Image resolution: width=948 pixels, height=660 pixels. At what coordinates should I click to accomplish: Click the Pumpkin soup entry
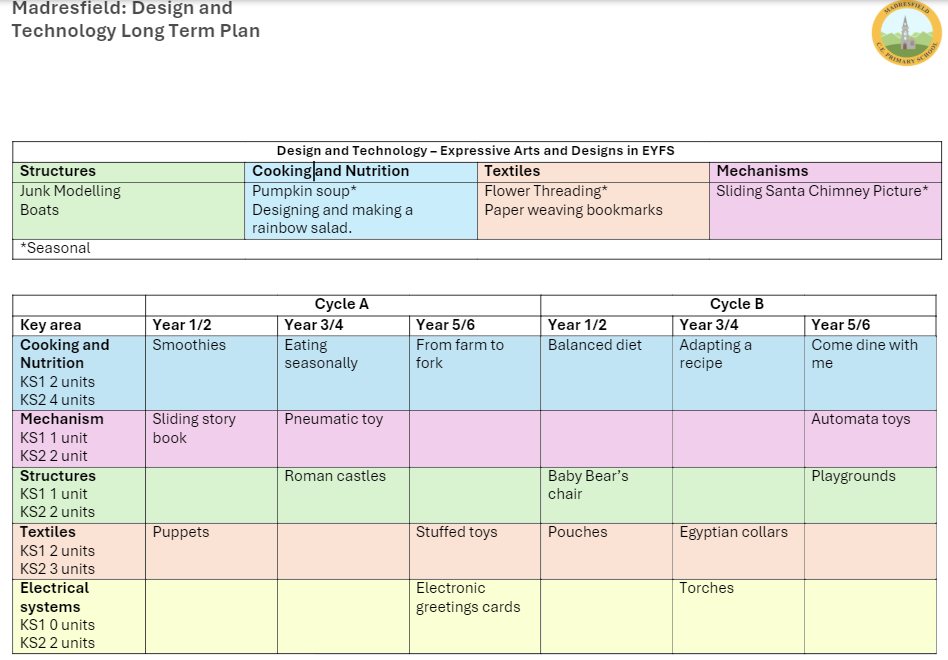pyautogui.click(x=304, y=191)
